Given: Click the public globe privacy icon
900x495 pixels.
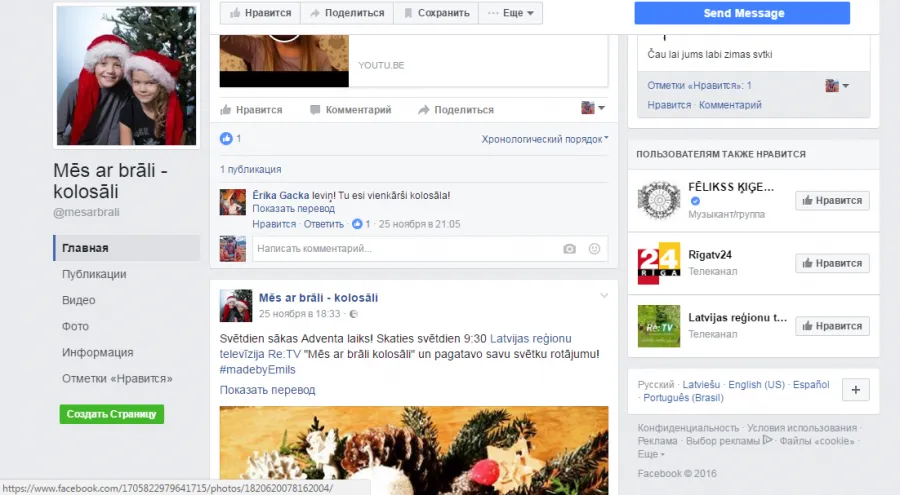Looking at the screenshot, I should [354, 314].
